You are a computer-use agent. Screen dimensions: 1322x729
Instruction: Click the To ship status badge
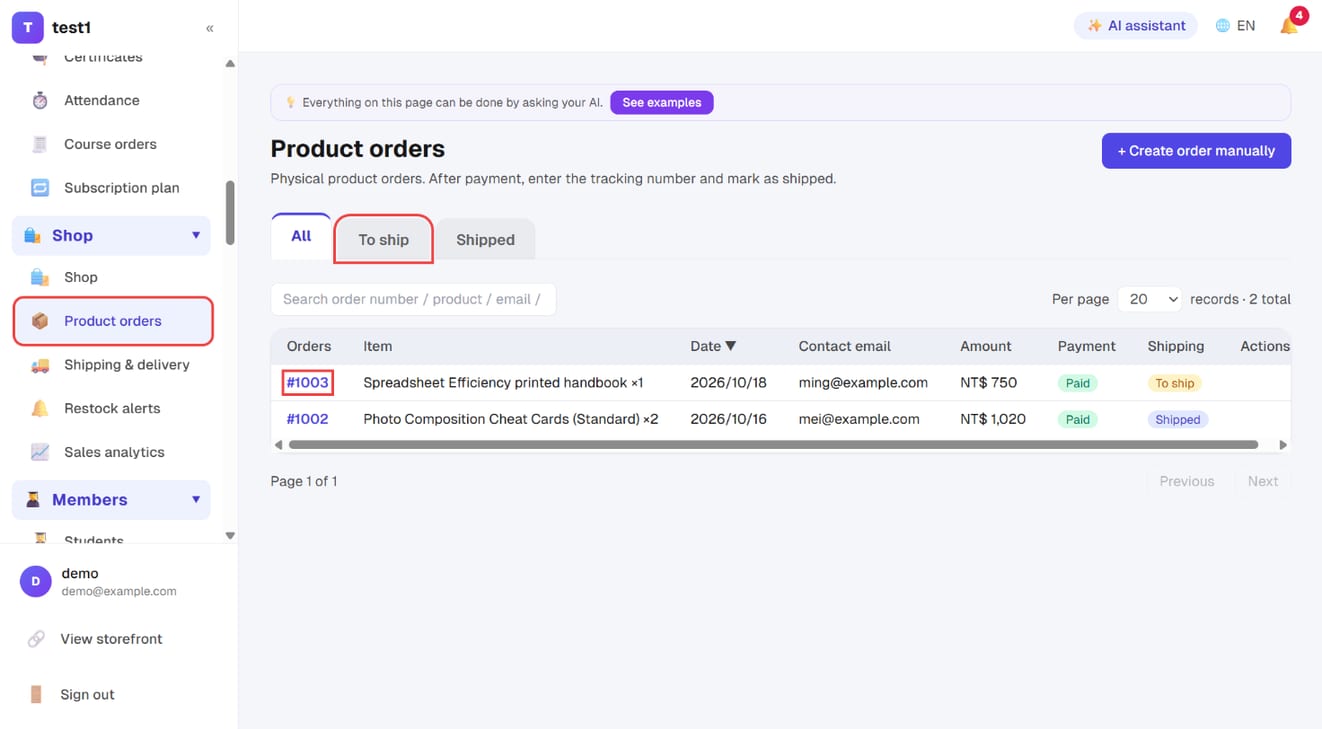point(1174,383)
